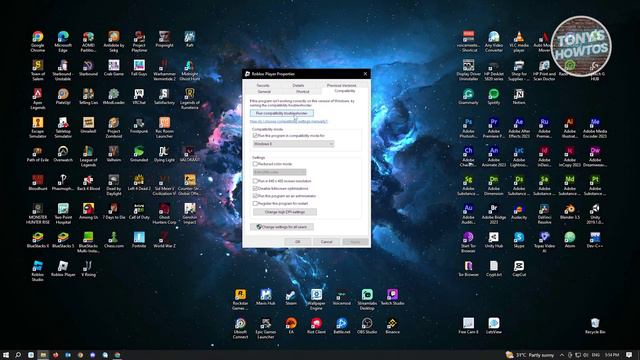Select the Audacity desktop shortcut
Image resolution: width=640 pixels, height=360 pixels.
[519, 212]
